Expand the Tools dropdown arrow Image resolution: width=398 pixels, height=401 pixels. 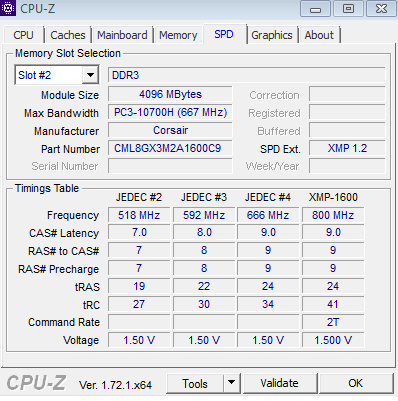coord(232,383)
